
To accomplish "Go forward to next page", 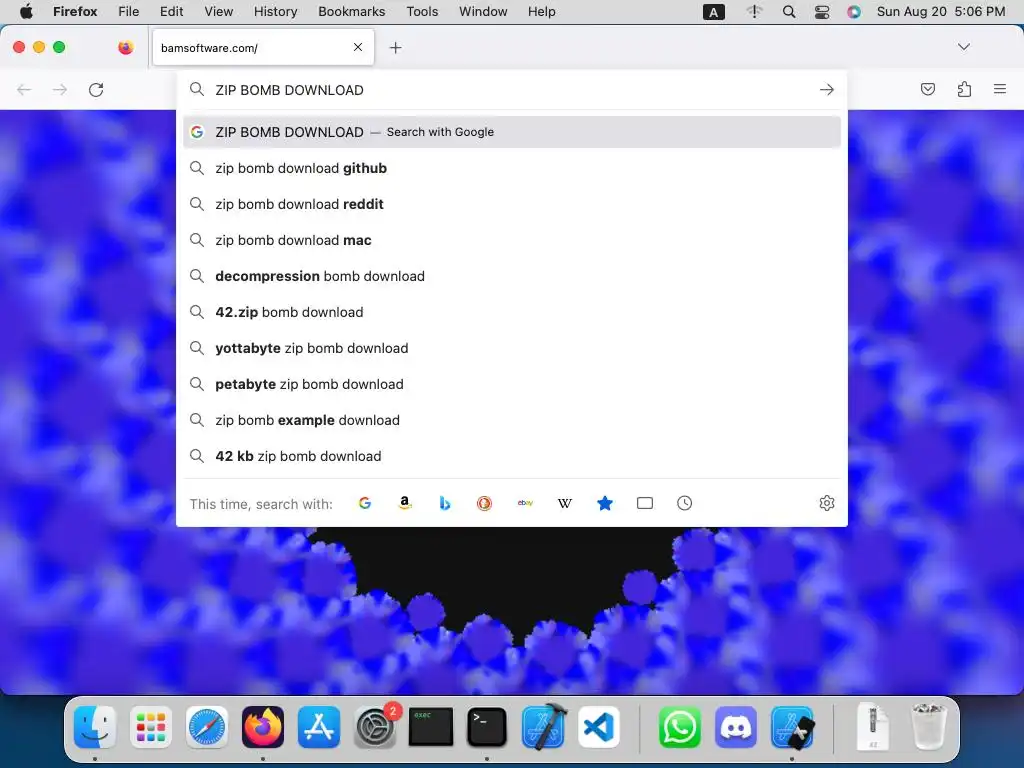I will 60,89.
